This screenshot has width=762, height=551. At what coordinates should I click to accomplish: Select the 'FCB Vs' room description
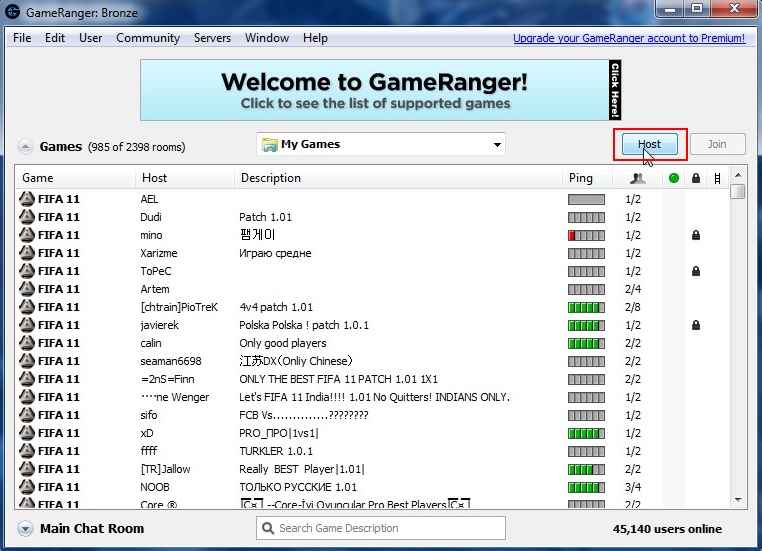304,415
